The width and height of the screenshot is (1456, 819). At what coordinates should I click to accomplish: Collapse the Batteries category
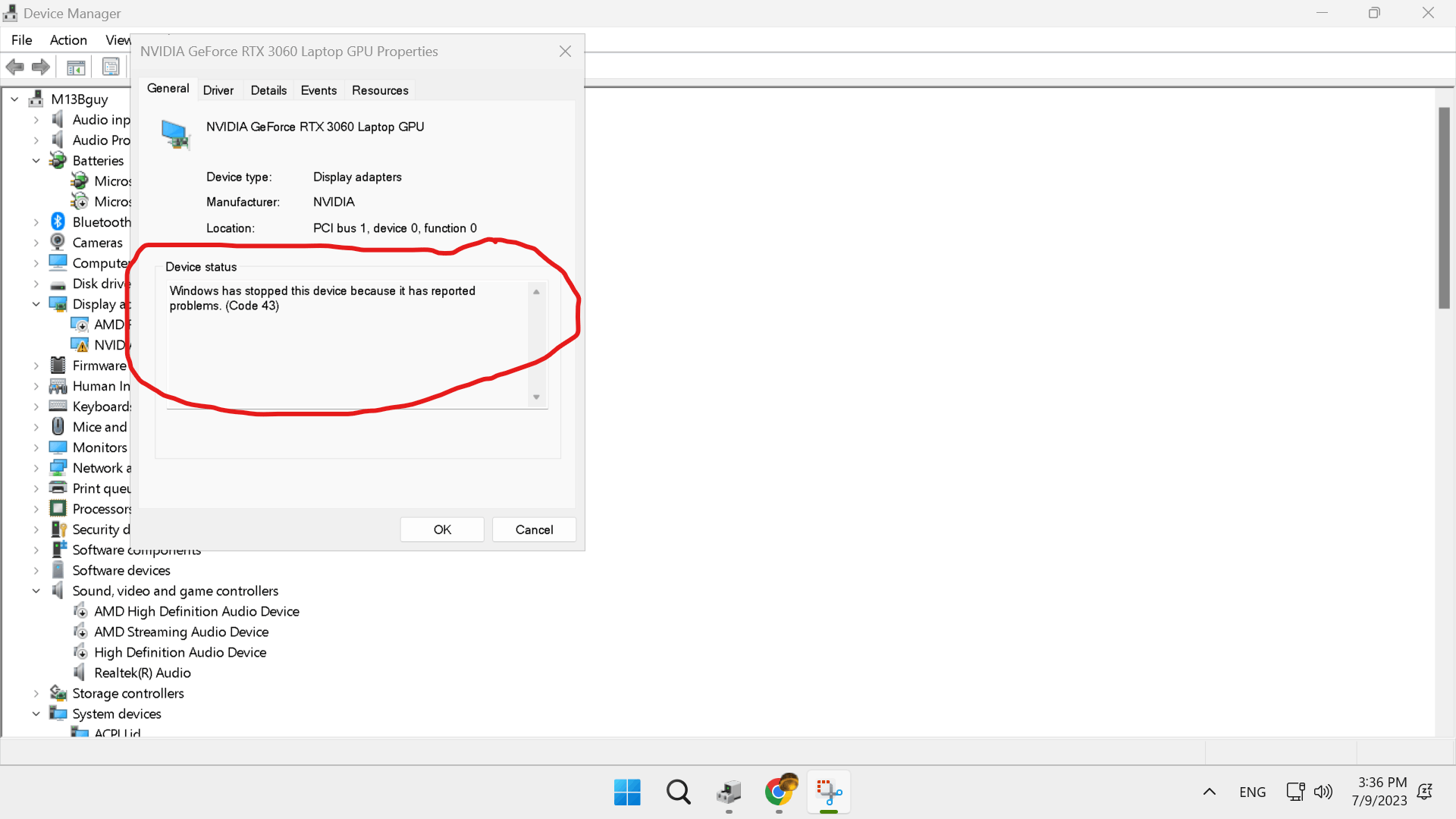coord(36,160)
